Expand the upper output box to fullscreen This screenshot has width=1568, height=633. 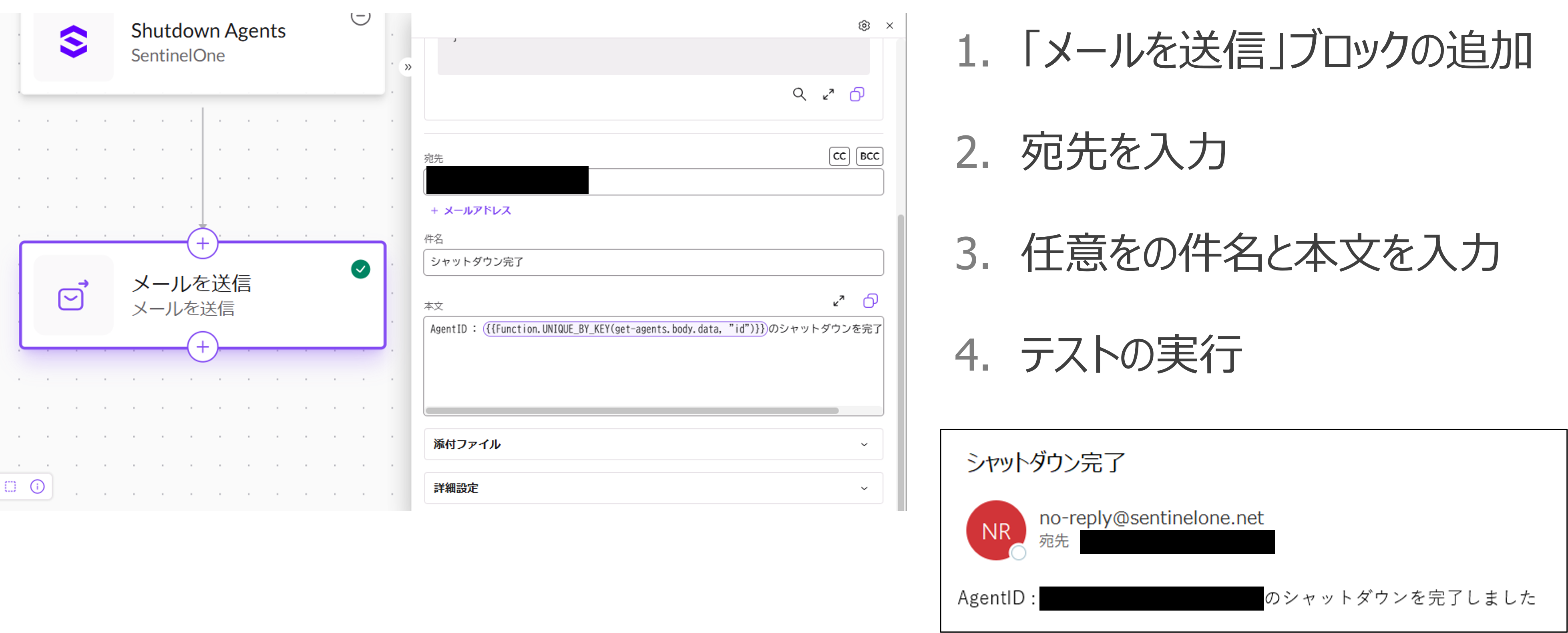point(828,95)
